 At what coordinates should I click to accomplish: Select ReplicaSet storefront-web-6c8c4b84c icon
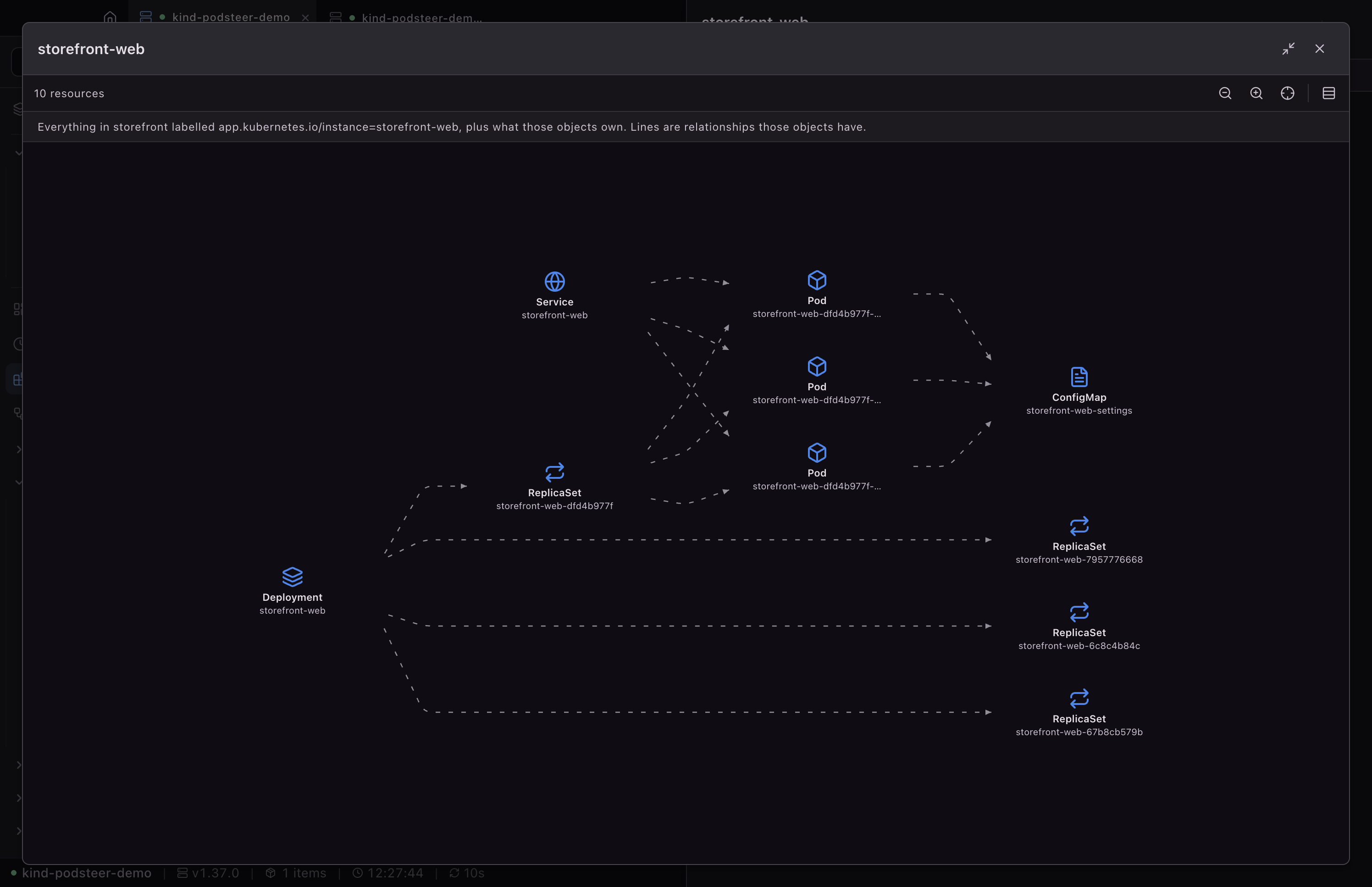[x=1079, y=612]
